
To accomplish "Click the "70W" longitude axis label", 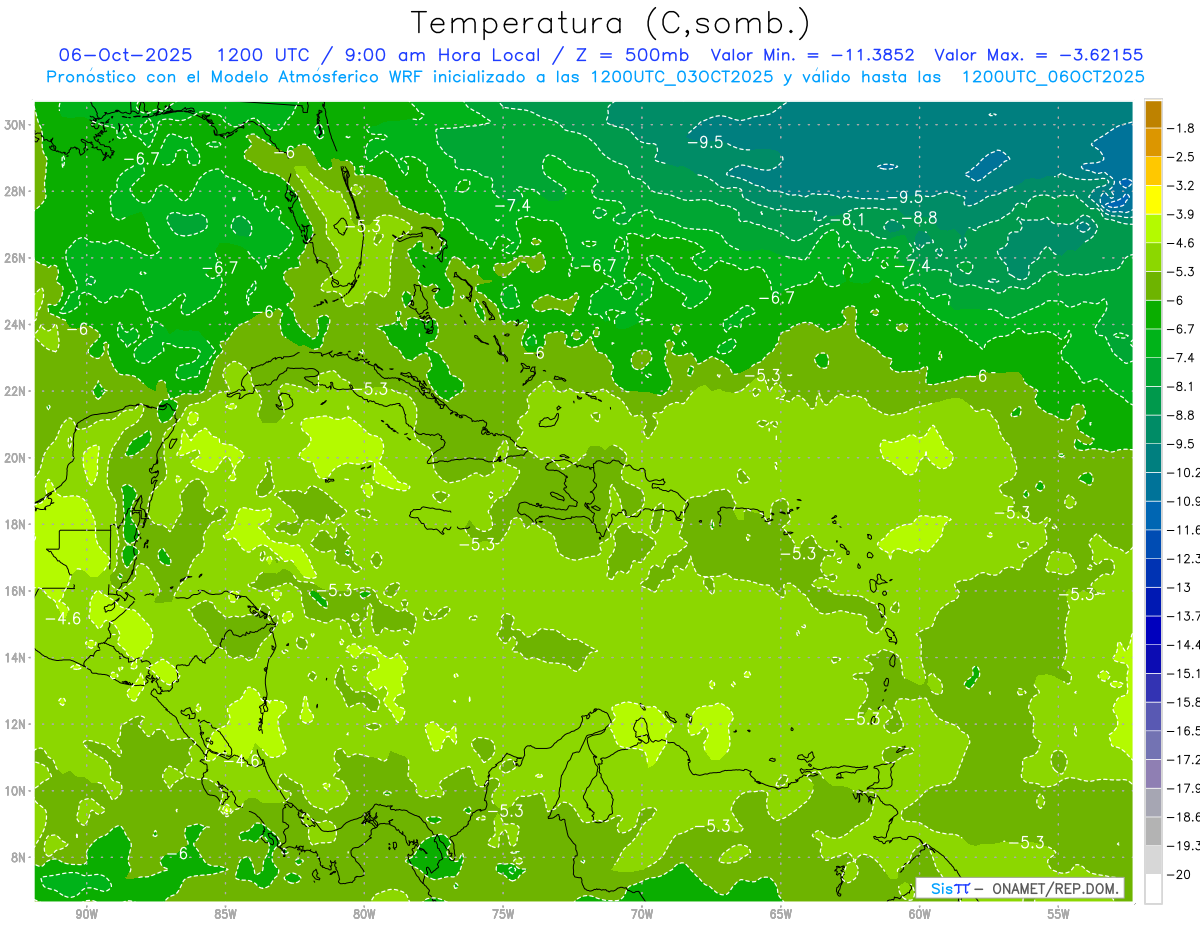I will [x=642, y=913].
